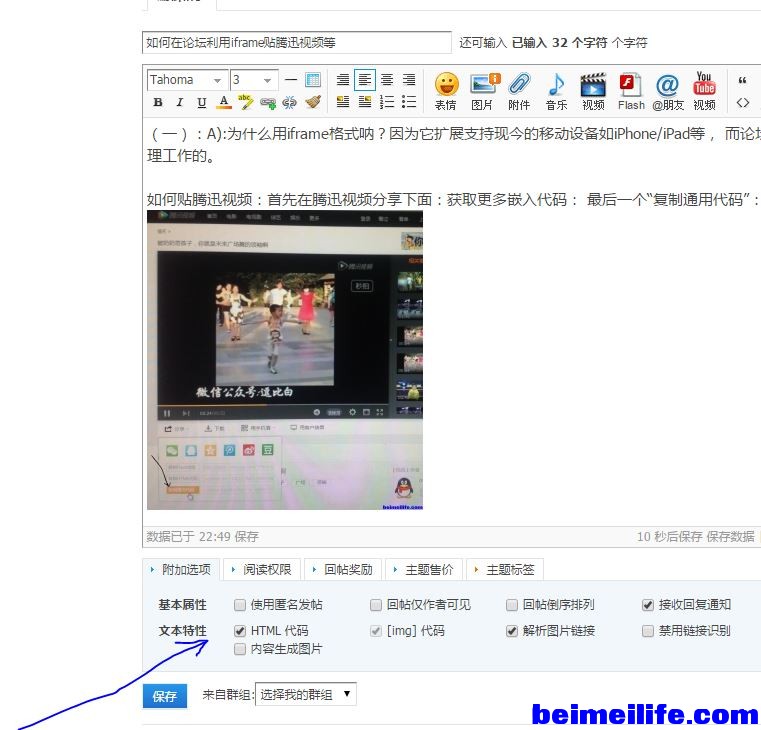This screenshot has height=730, width=761.
Task: Click the 保存数据 link in status bar
Action: (730, 537)
